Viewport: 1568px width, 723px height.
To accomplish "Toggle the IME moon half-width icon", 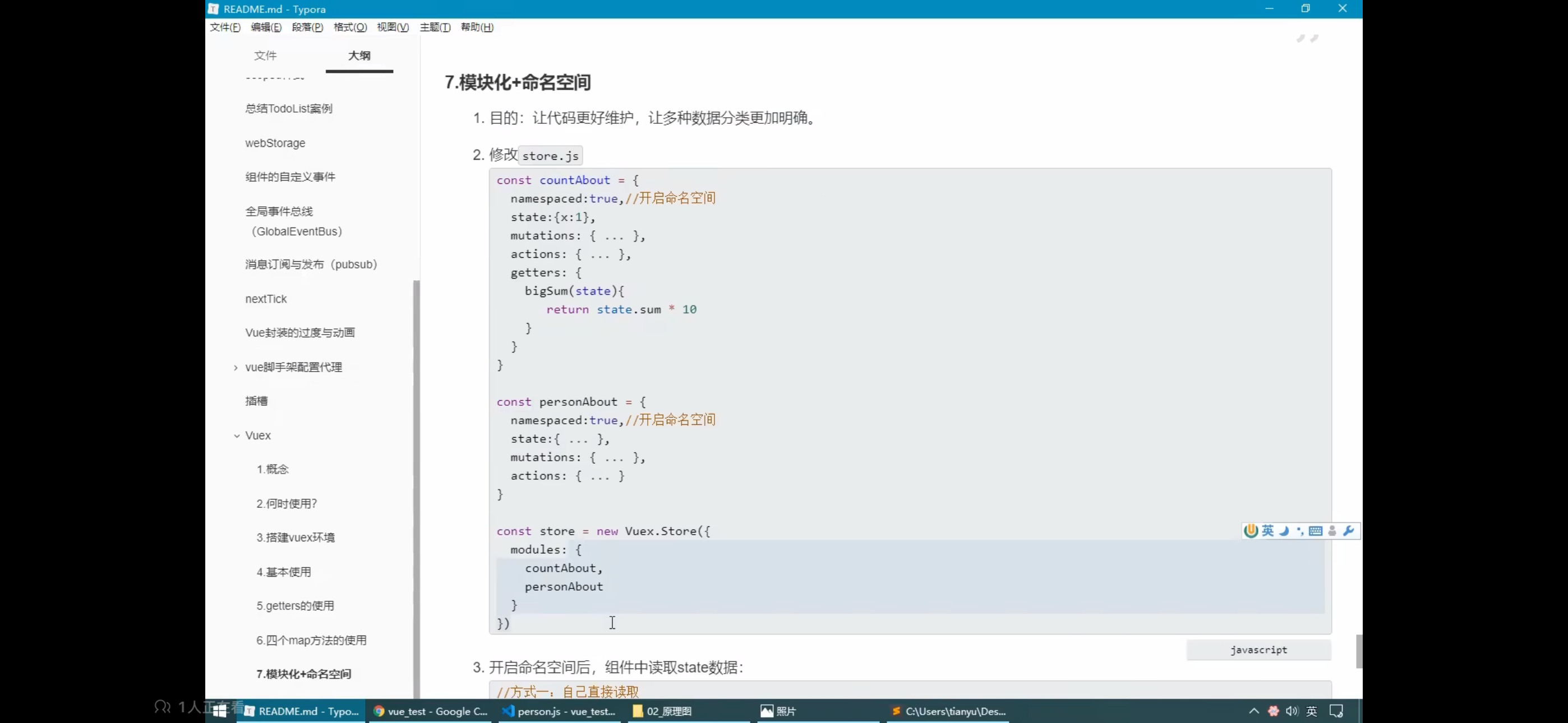I will pyautogui.click(x=1284, y=531).
